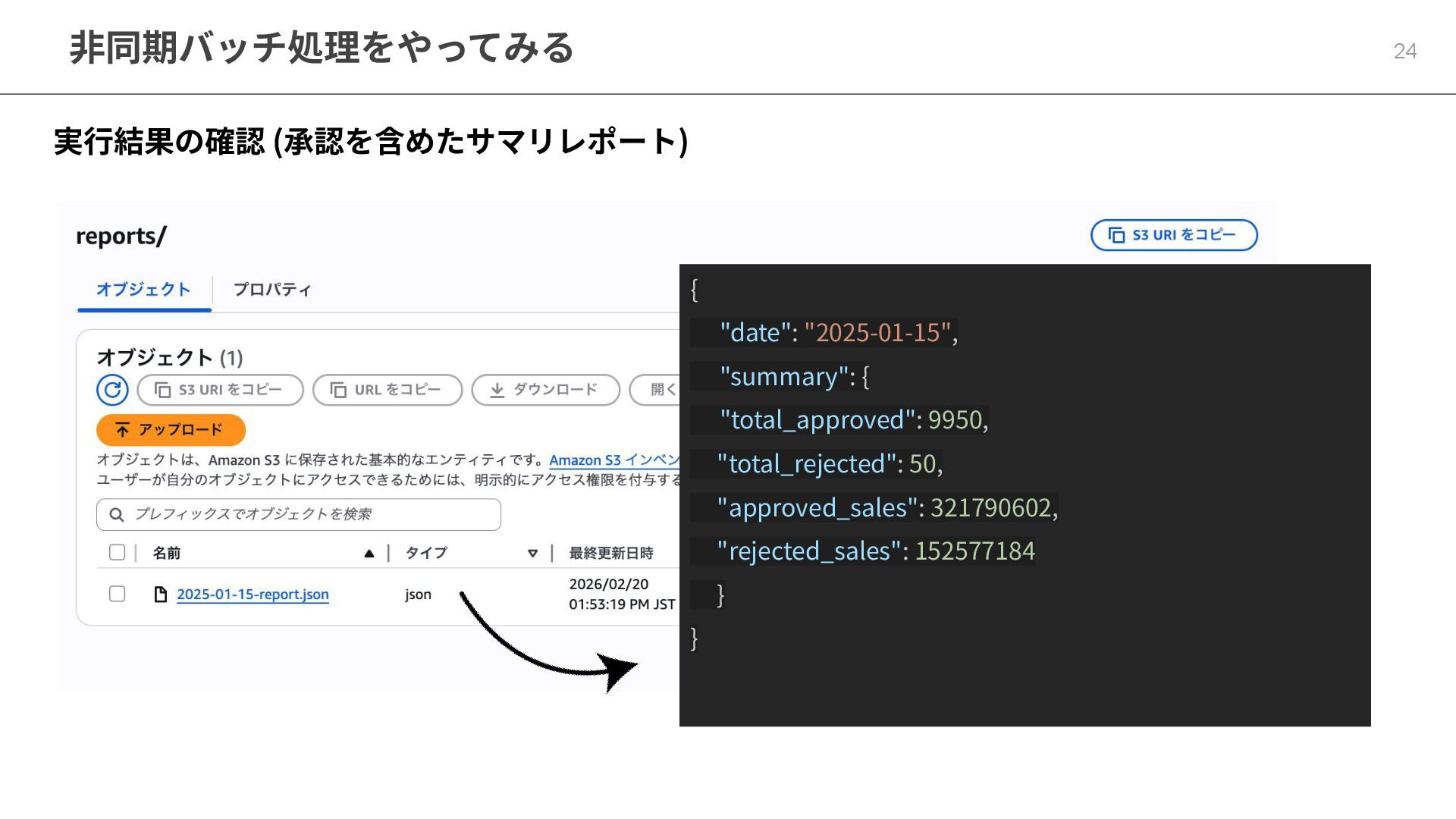Click the 開く button
The image size is (1456, 819).
(661, 390)
